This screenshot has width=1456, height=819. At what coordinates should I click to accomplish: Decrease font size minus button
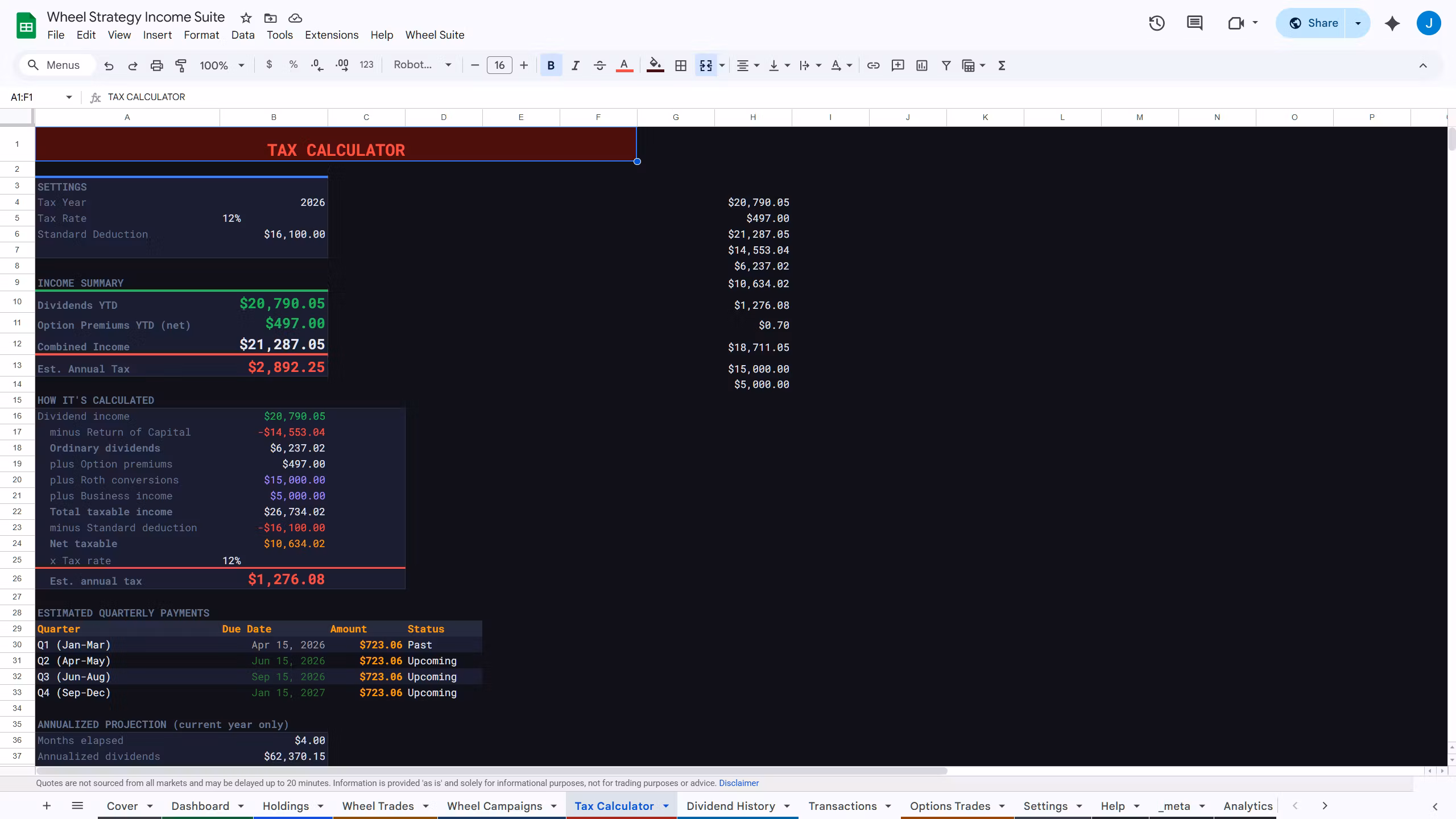(475, 65)
